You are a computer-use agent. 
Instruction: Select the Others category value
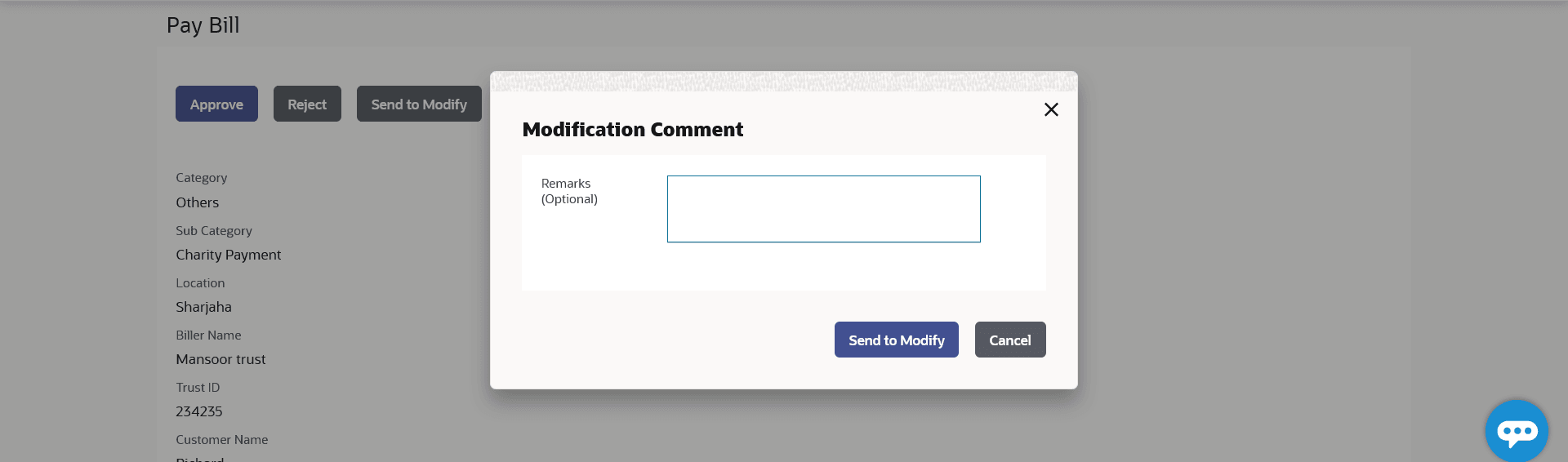click(x=198, y=202)
